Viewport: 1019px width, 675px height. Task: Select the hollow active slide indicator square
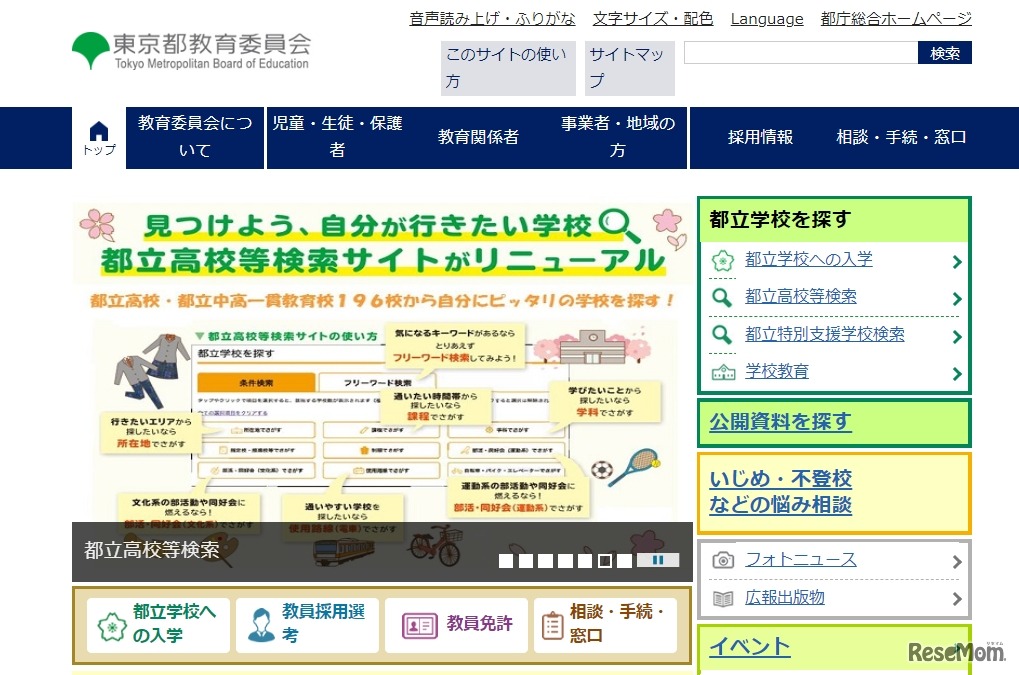[x=604, y=561]
